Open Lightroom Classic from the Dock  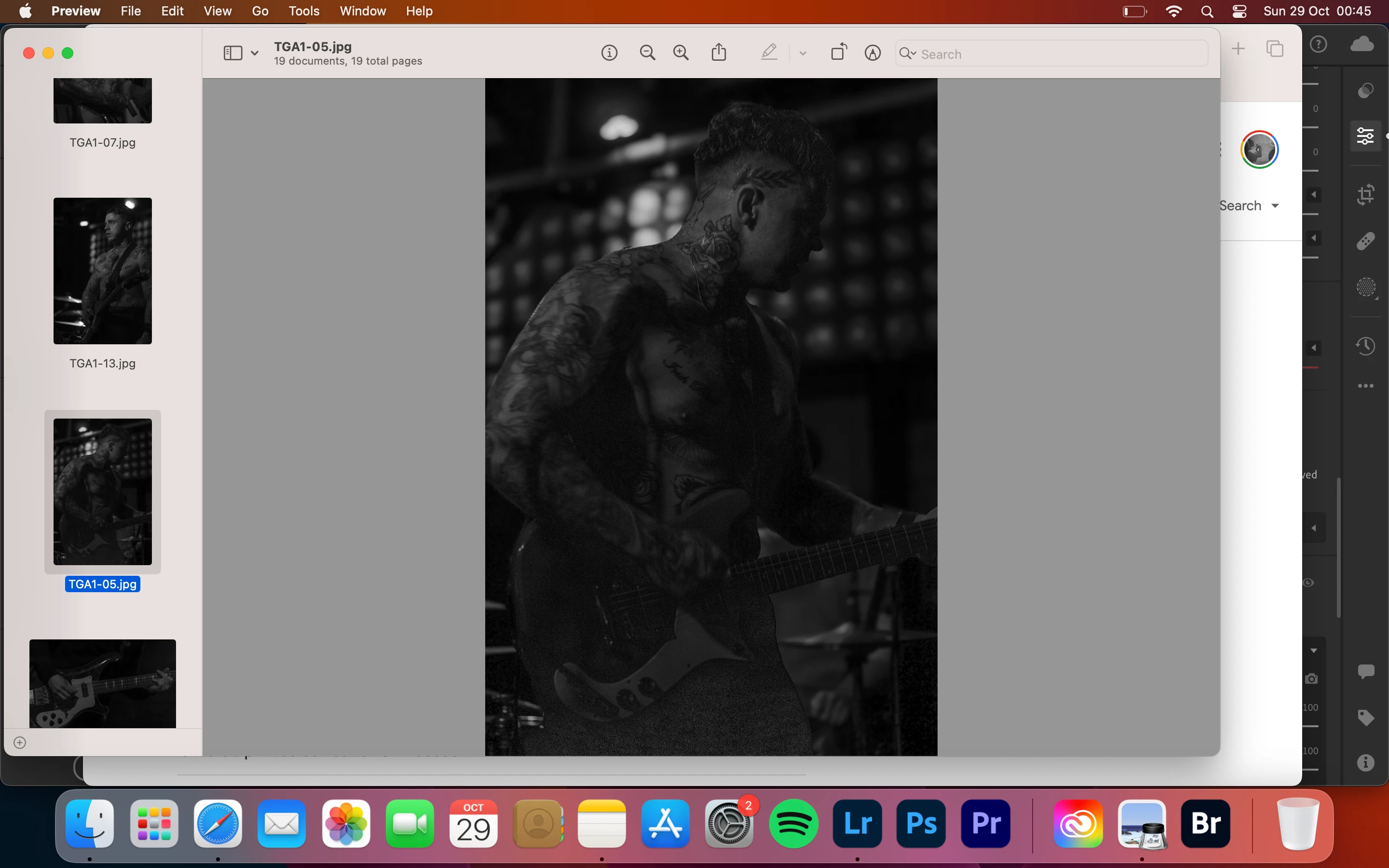(858, 824)
